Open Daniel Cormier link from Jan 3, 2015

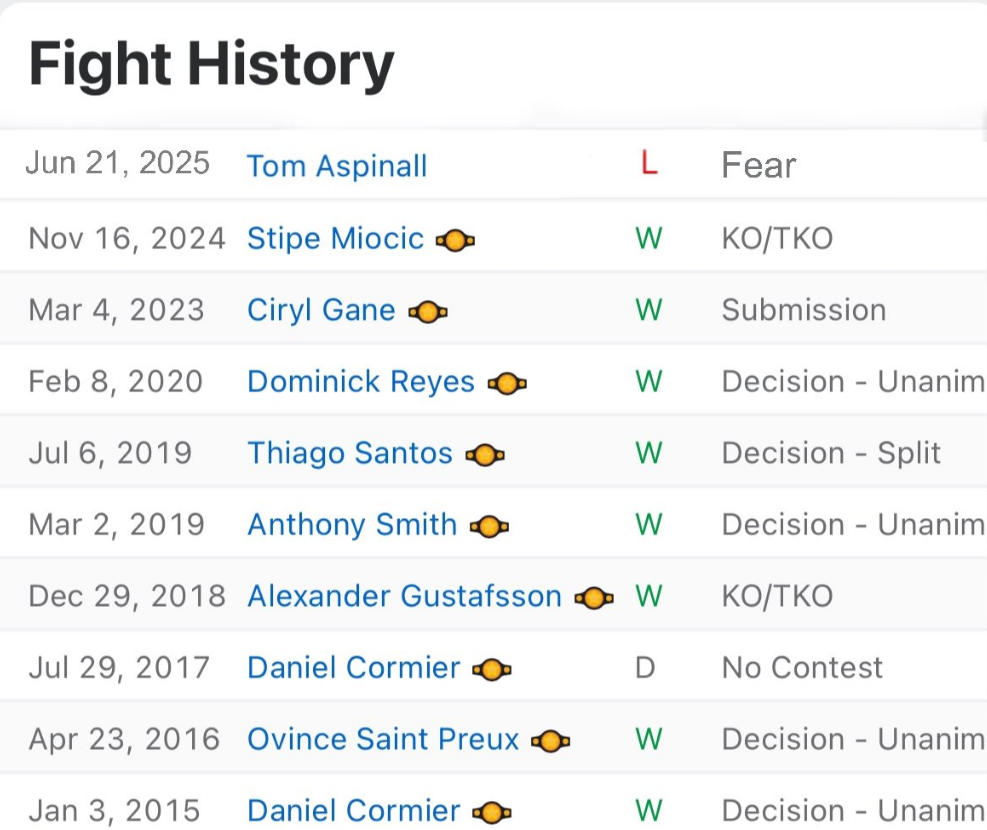354,810
